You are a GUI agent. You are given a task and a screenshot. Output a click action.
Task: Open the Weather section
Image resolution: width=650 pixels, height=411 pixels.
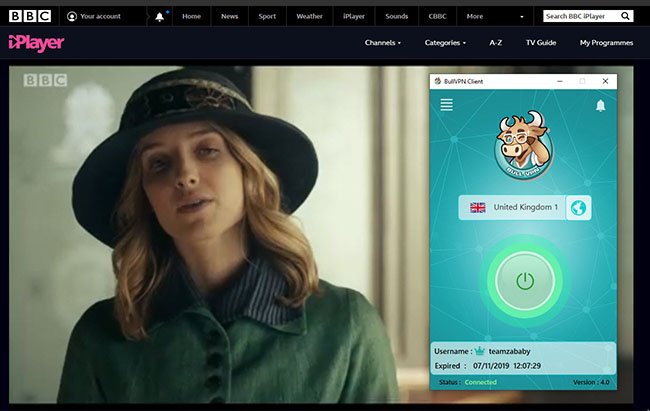(310, 16)
